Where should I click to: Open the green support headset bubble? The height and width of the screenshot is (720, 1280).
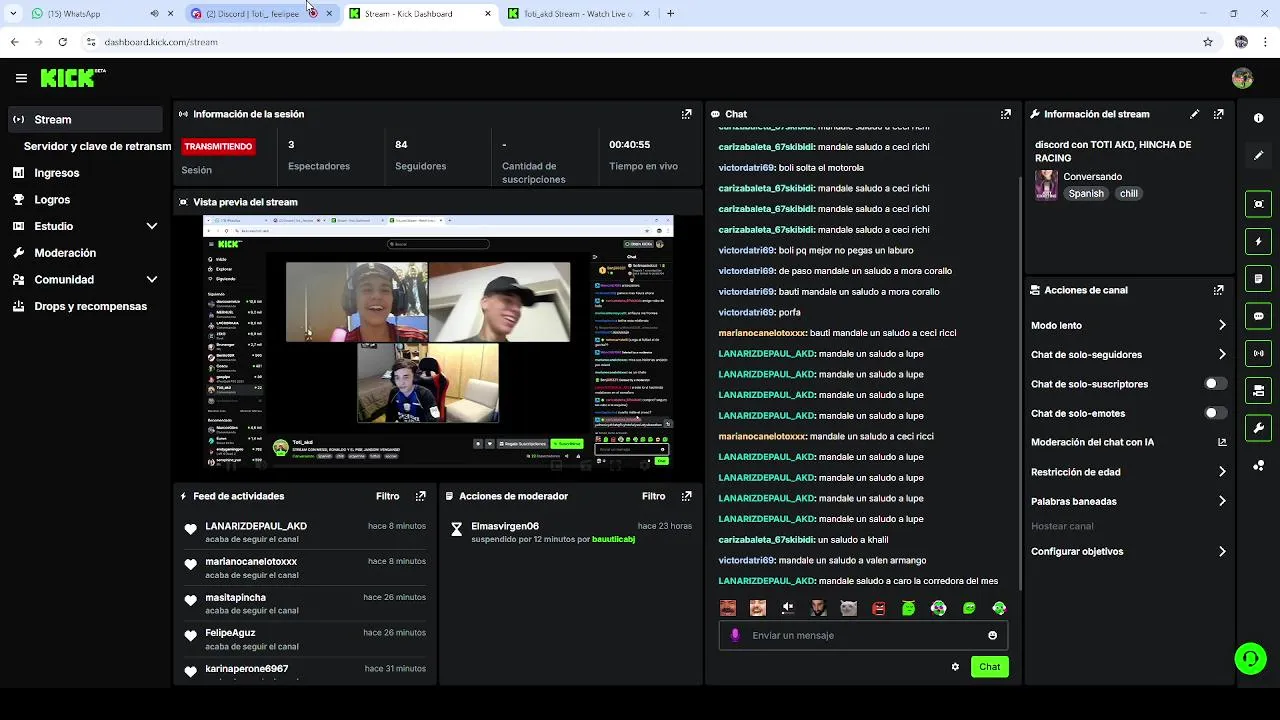click(x=1250, y=658)
